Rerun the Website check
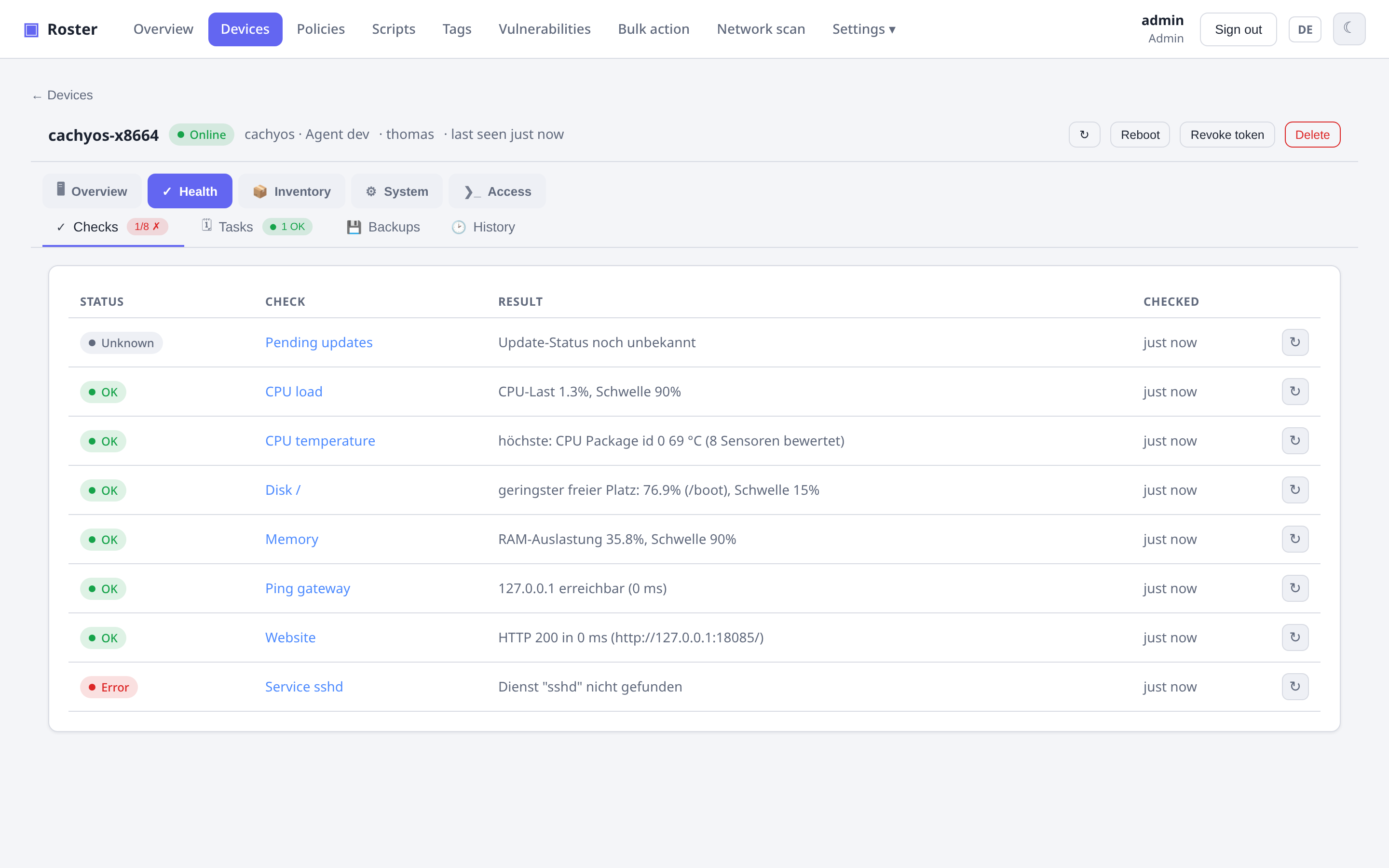 [1295, 637]
